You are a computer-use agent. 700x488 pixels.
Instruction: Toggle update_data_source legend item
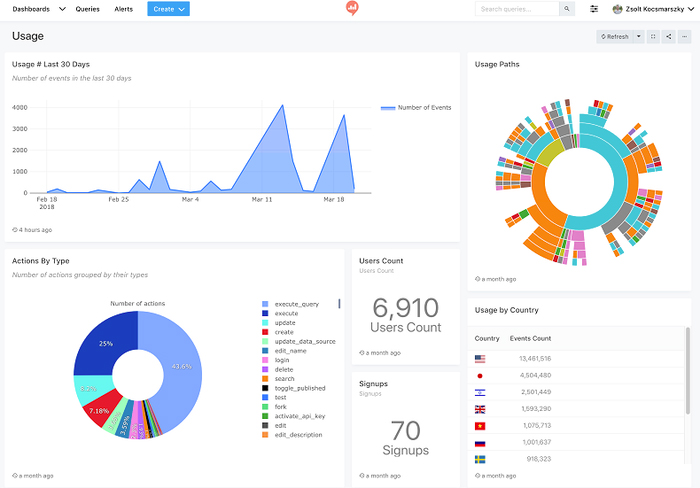pyautogui.click(x=299, y=342)
